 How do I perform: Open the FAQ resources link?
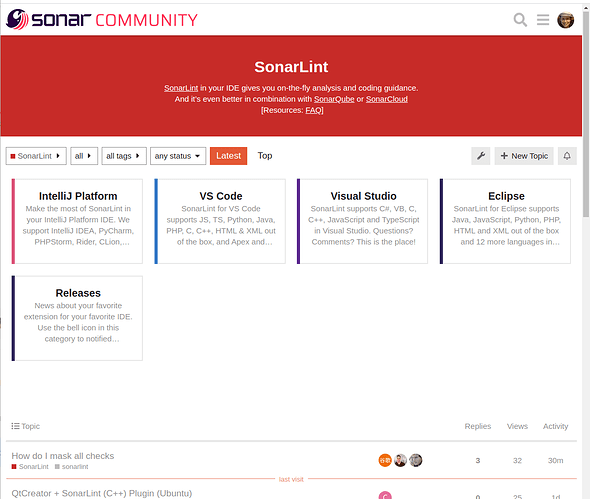pos(314,110)
